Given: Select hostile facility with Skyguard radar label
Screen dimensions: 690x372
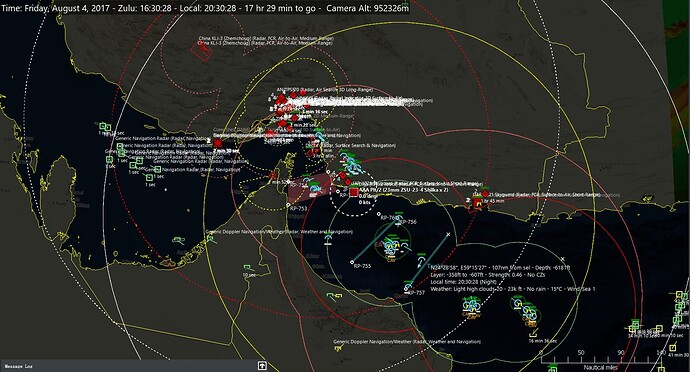Looking at the screenshot, I should coord(477,203).
